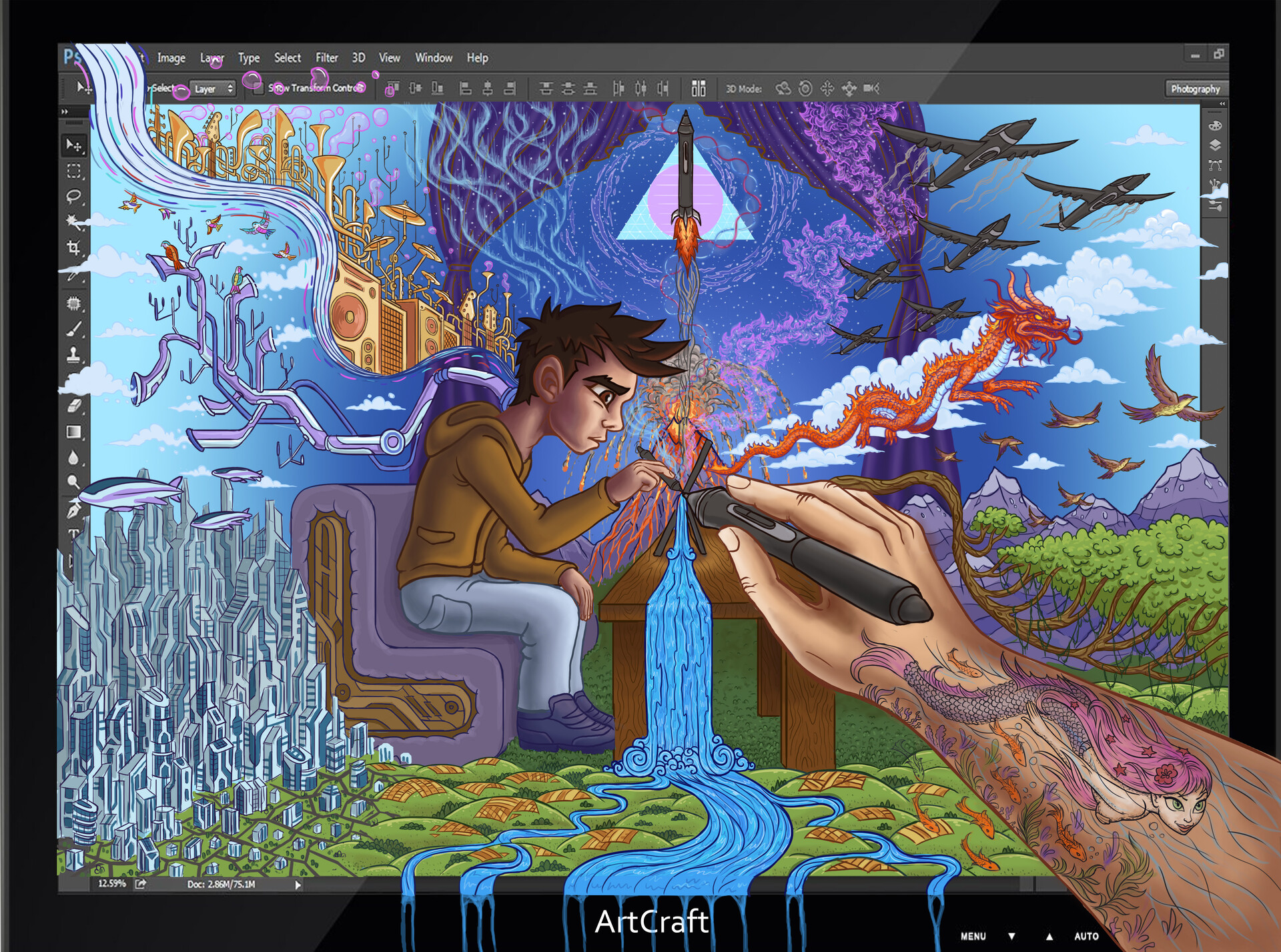This screenshot has width=1281, height=952.
Task: Pick the Brush tool
Action: click(73, 328)
